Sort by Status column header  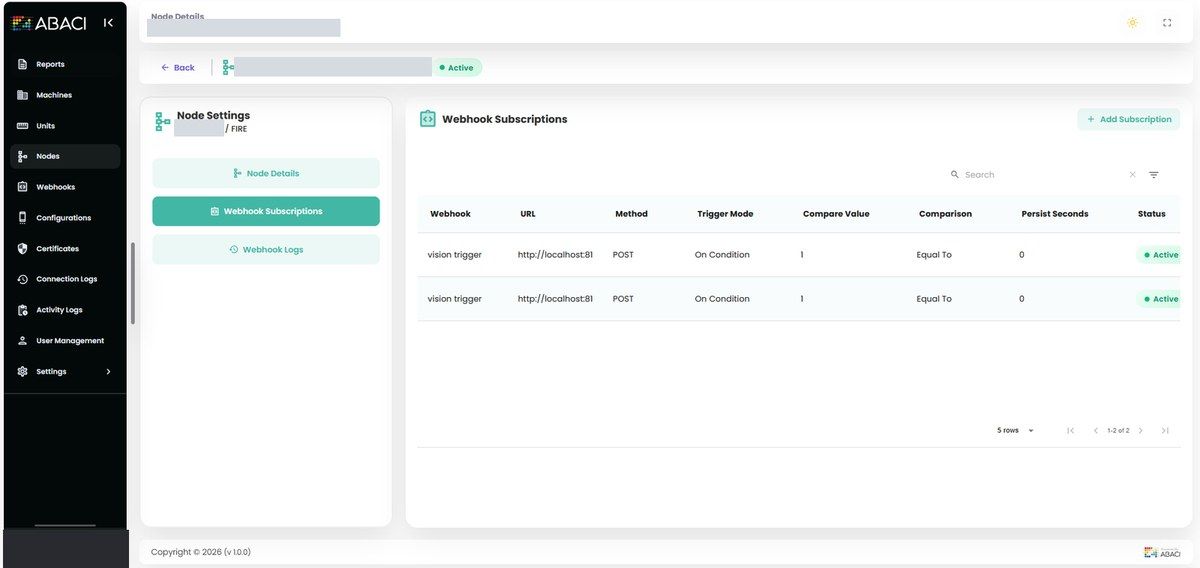(1152, 214)
